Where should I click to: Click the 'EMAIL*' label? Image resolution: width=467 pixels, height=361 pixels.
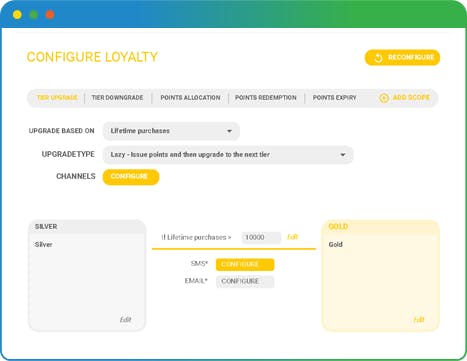(x=196, y=281)
